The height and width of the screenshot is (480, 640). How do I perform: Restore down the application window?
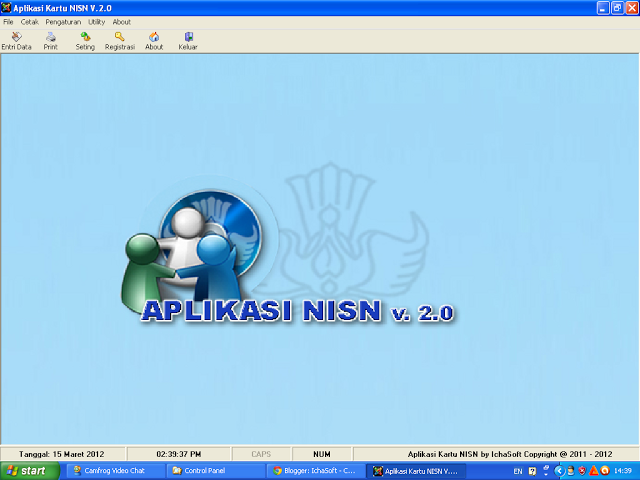click(618, 8)
